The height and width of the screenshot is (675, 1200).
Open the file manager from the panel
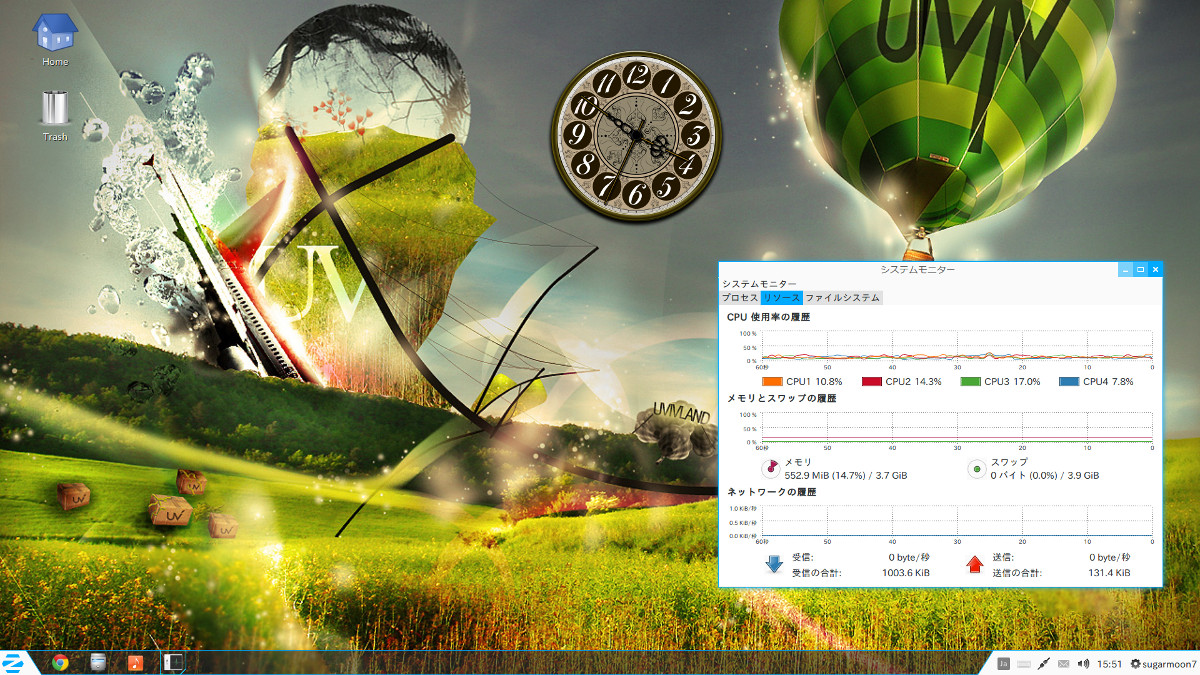tap(97, 662)
